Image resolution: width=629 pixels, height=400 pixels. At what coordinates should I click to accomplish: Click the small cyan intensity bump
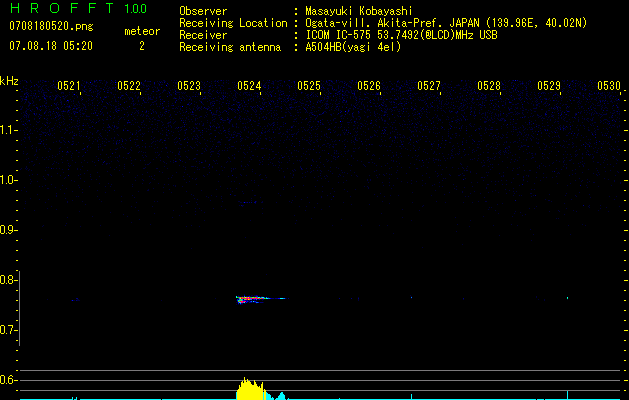[x=282, y=396]
